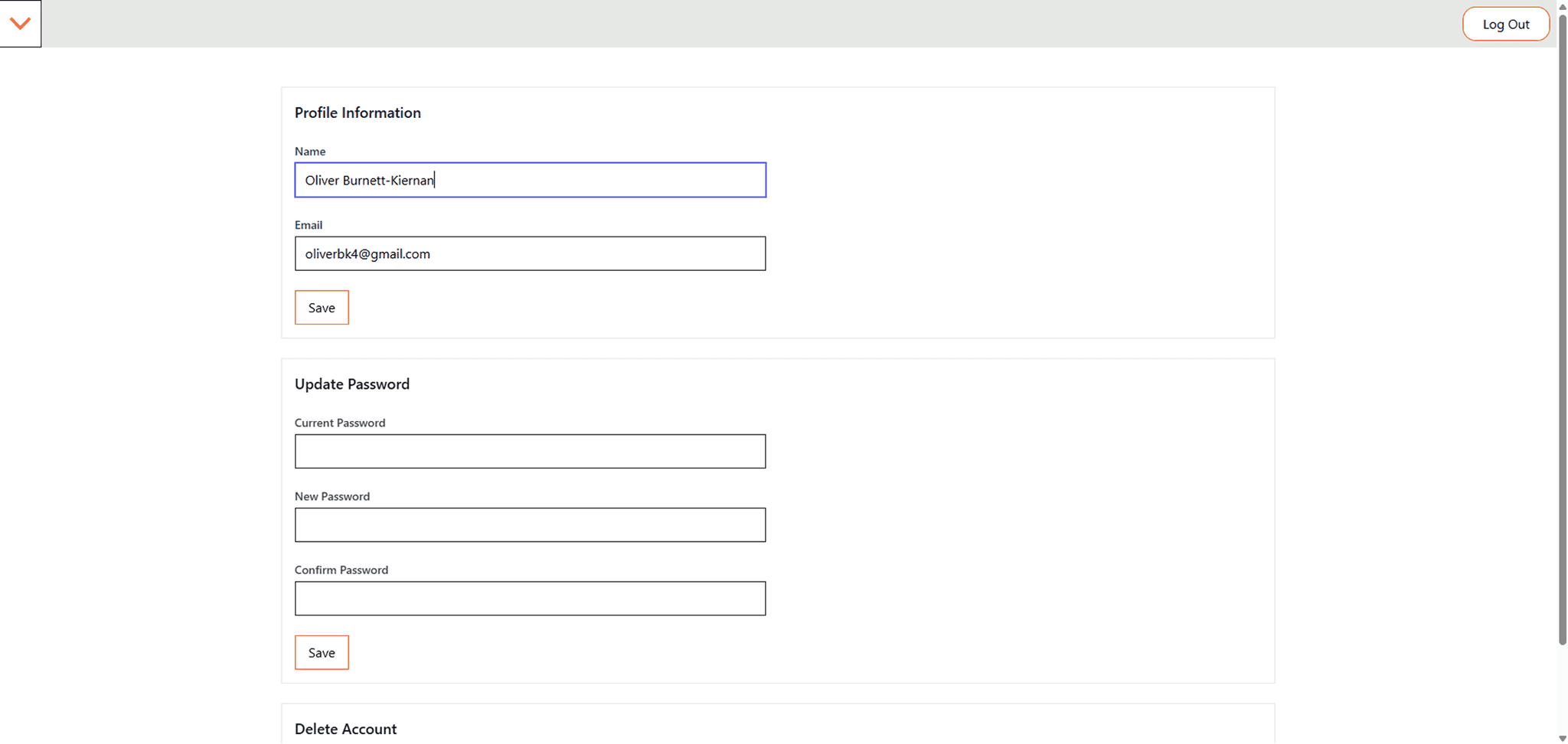Click the Email field label
Screen dimensions: 1568x744
click(x=309, y=225)
